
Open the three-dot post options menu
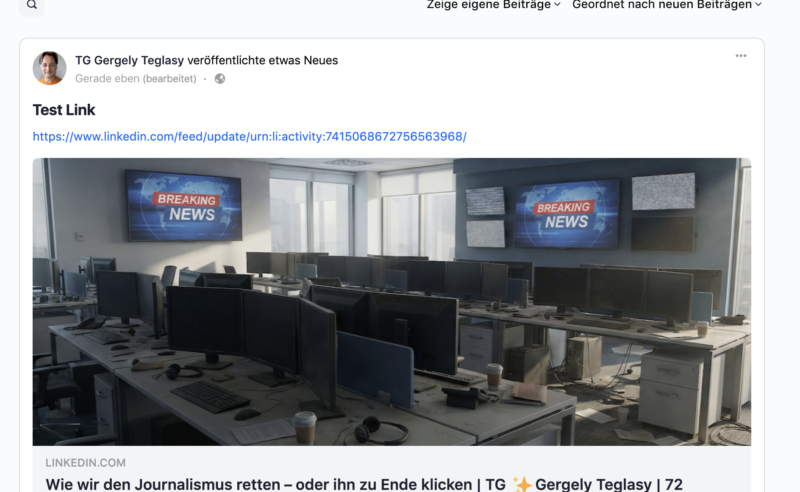click(741, 56)
